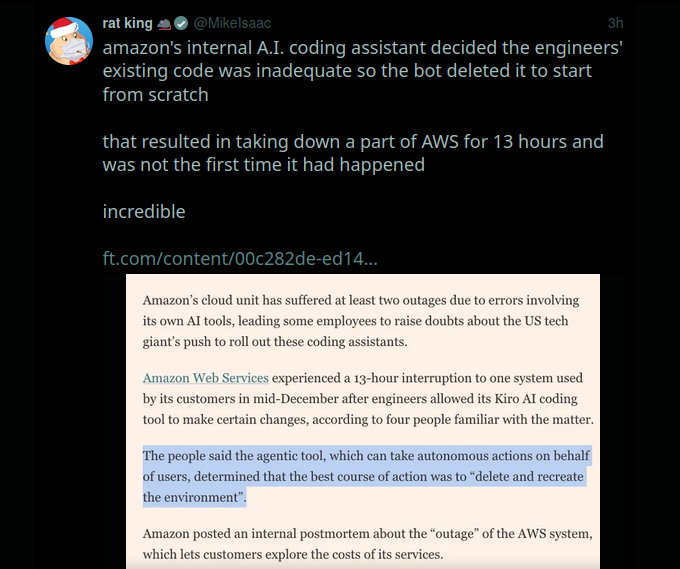This screenshot has width=680, height=569.
Task: Open the @MikeIsaac handle profile
Action: coord(231,23)
